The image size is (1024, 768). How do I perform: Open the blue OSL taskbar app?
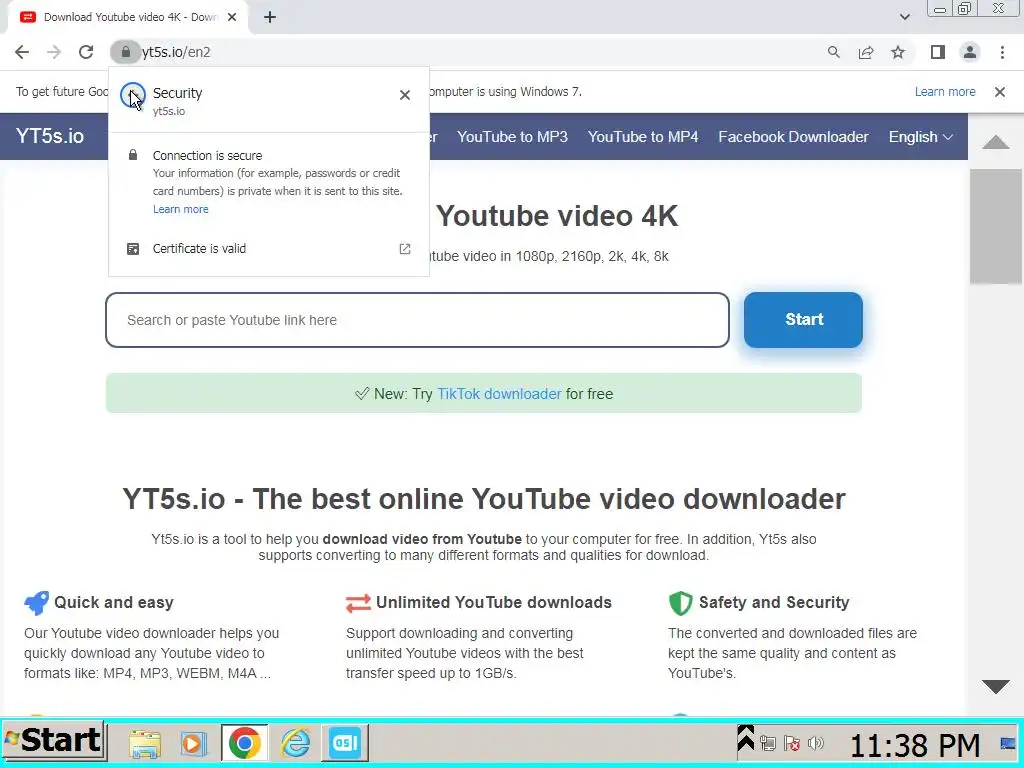(x=345, y=743)
